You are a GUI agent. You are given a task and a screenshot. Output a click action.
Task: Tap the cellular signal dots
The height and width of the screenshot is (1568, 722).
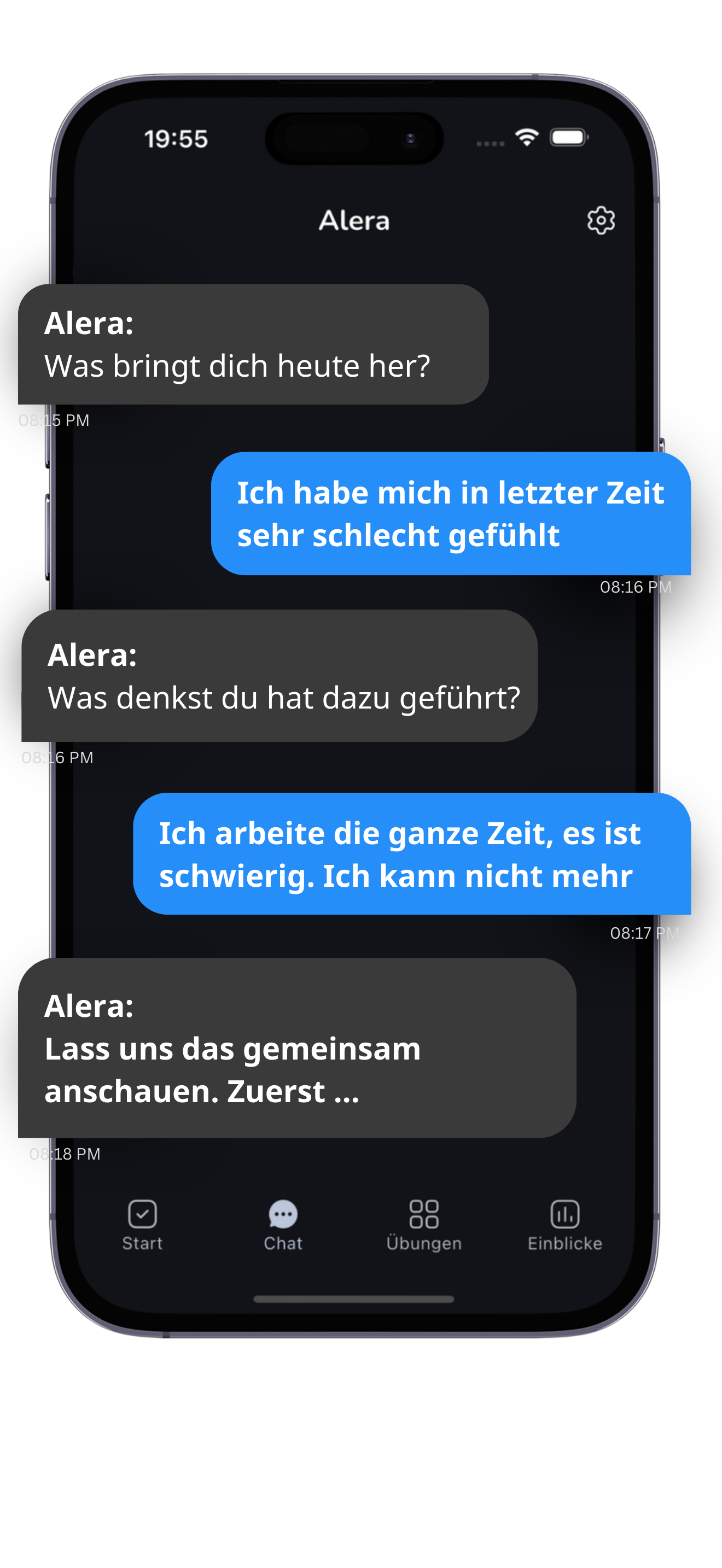(x=491, y=144)
